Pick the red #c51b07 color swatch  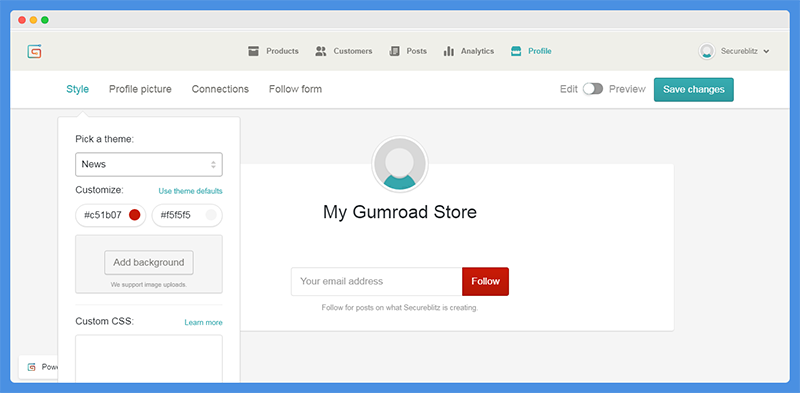[135, 215]
